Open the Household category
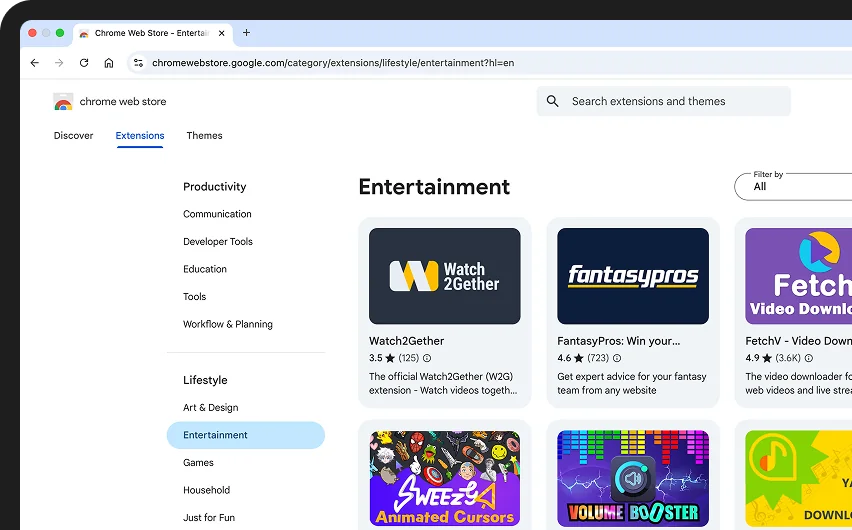Screen dimensions: 852x530 (206, 490)
